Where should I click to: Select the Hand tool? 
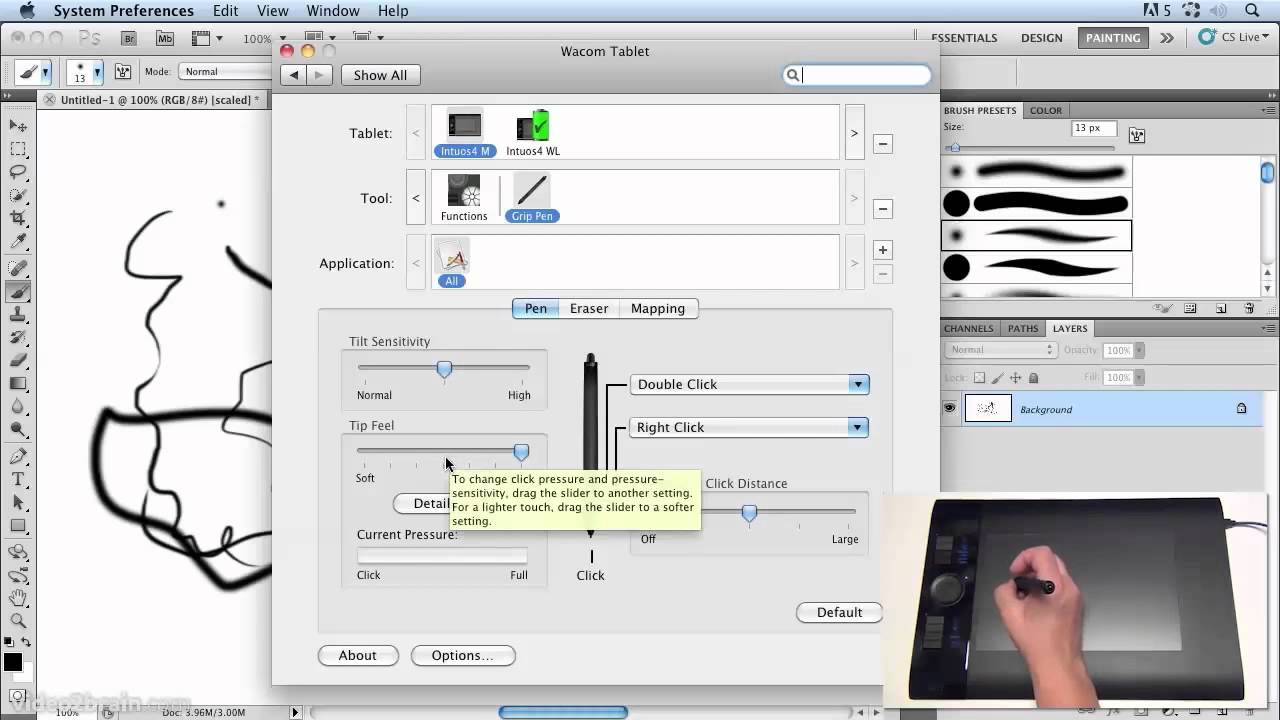pyautogui.click(x=18, y=598)
